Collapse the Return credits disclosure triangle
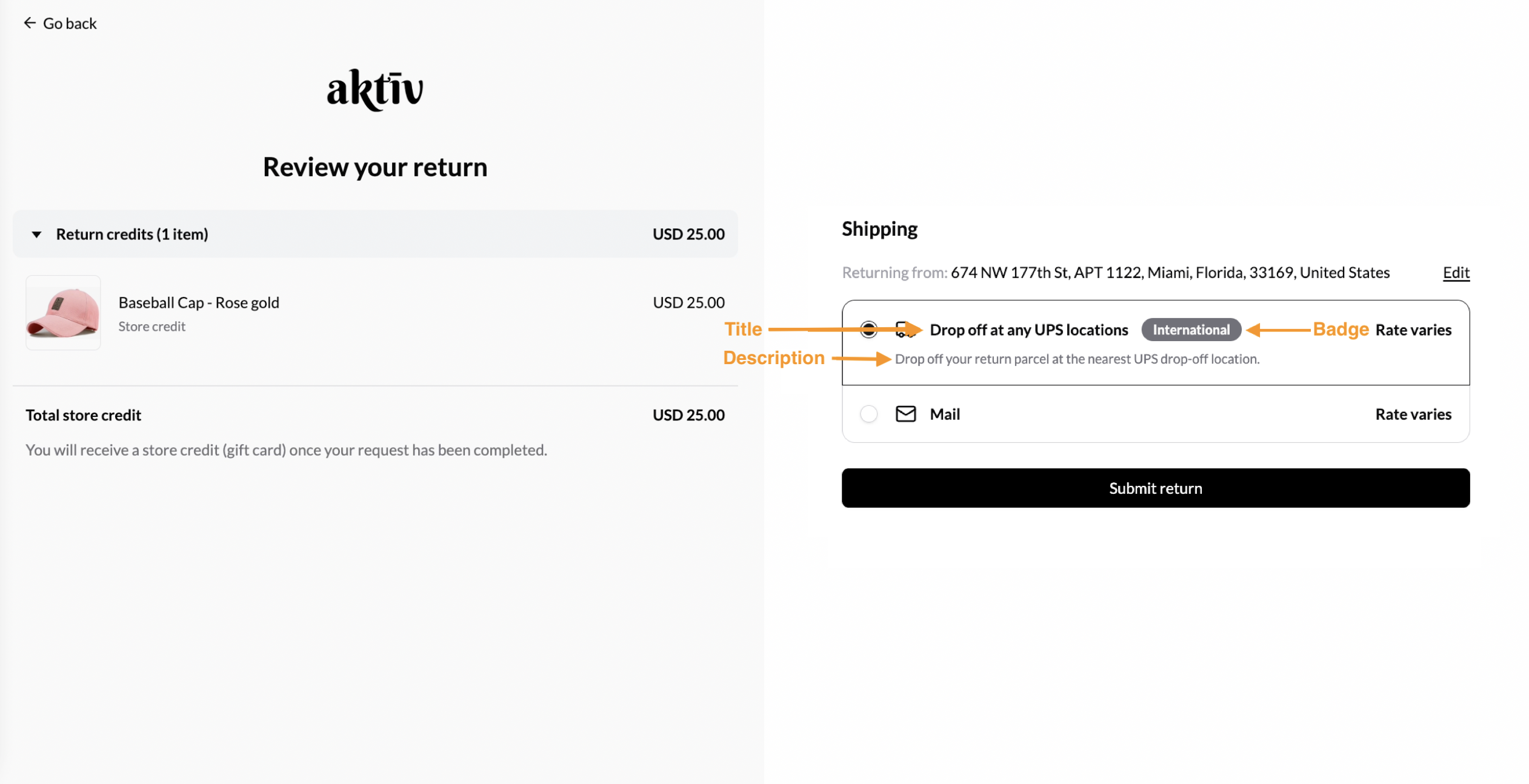Screen dimensions: 1529x784 pos(36,234)
